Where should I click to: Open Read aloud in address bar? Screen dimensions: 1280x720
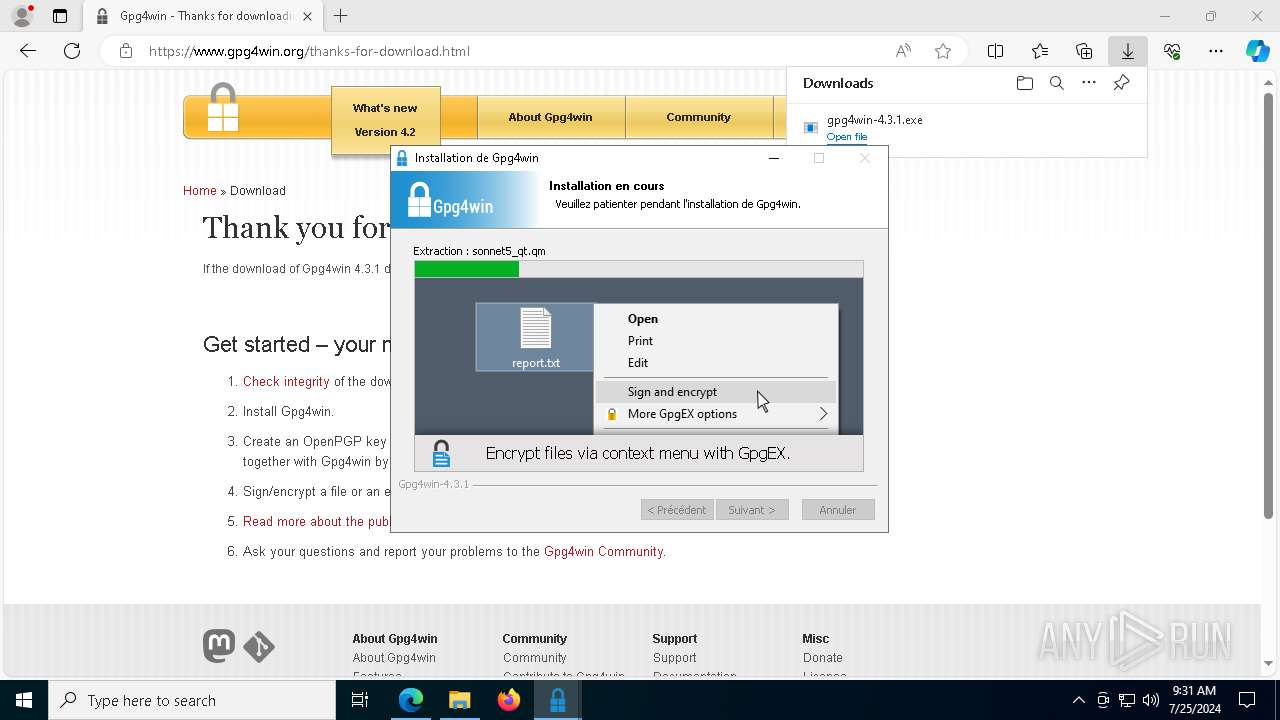(x=903, y=51)
